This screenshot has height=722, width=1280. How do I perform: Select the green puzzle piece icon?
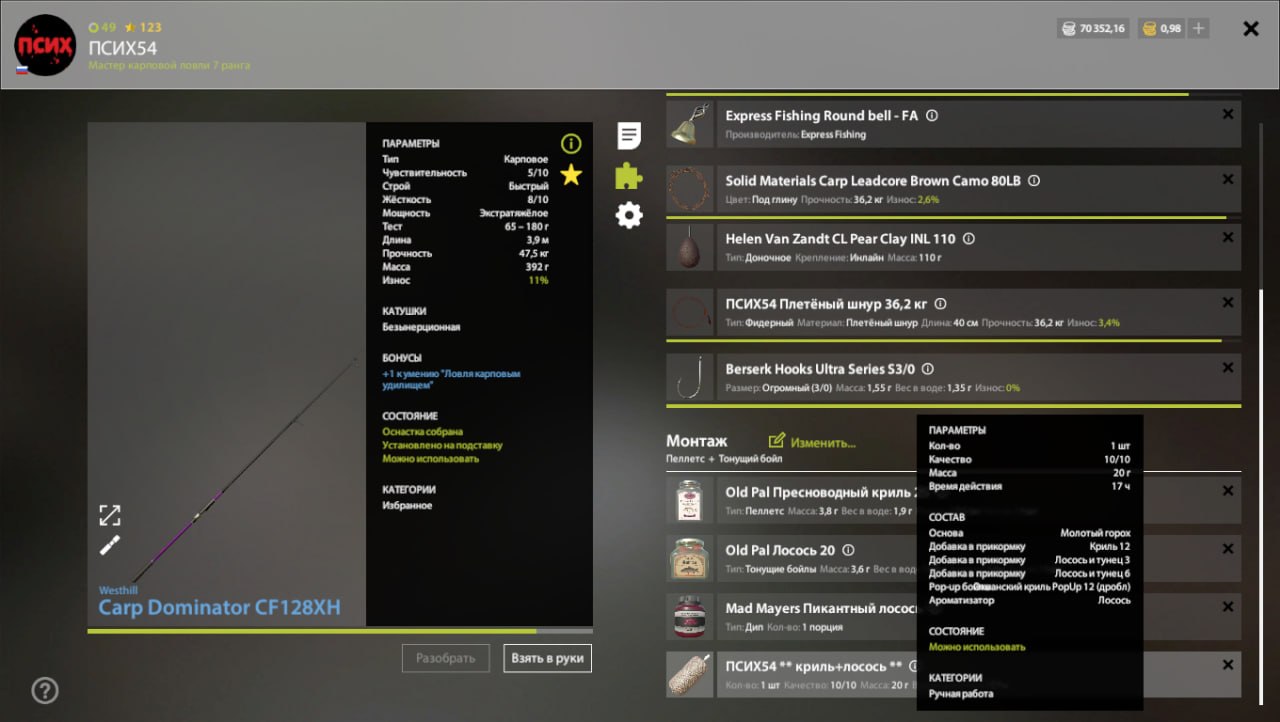click(629, 176)
